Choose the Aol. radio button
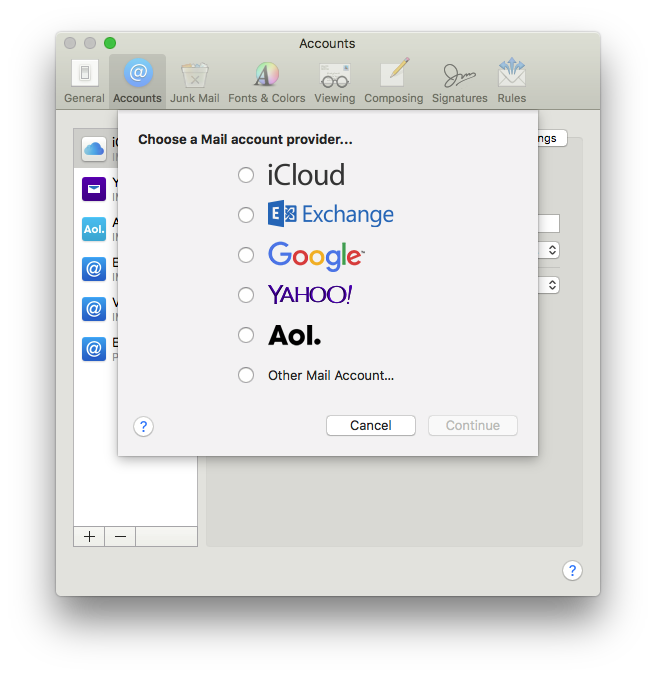Viewport: 656px width, 676px height. (246, 335)
